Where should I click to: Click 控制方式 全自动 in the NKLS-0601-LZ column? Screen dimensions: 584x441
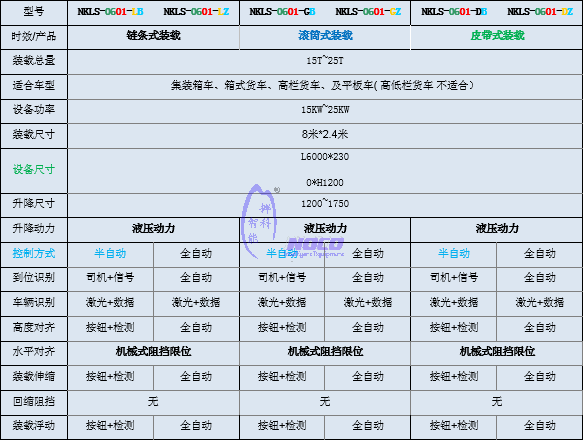[196, 254]
